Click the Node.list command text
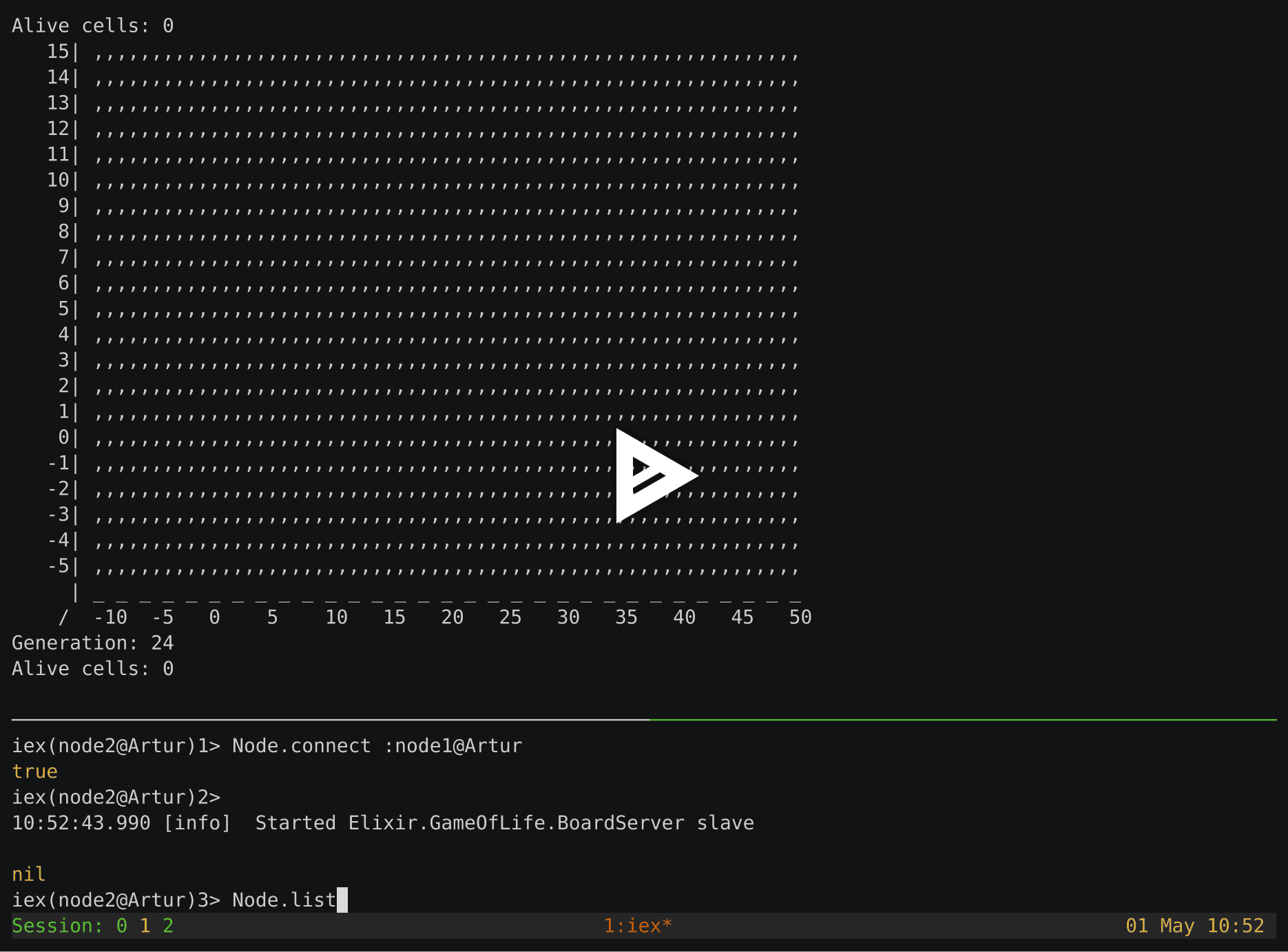This screenshot has width=1288, height=952. click(283, 899)
